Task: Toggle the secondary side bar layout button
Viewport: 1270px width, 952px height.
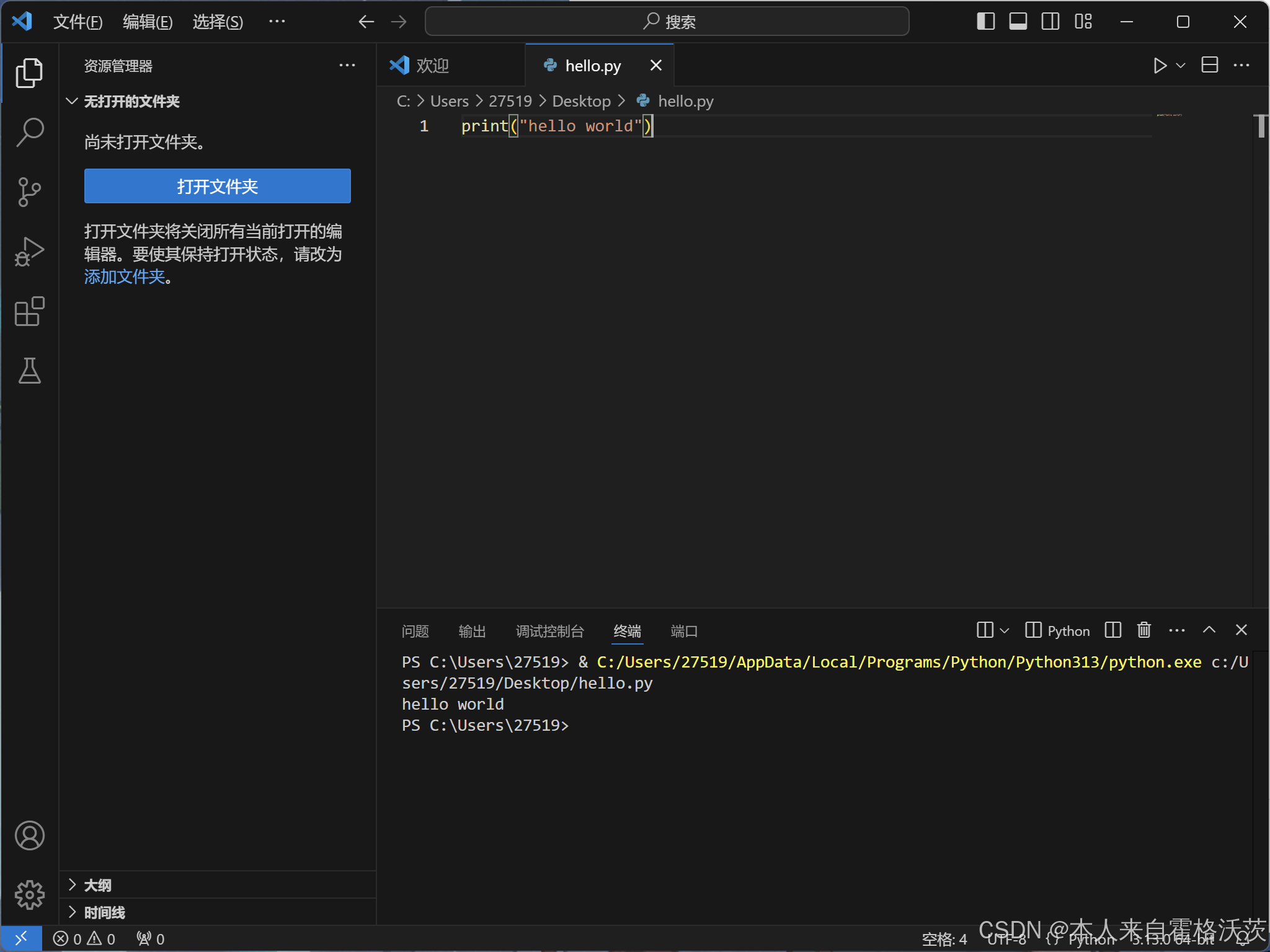Action: tap(1050, 22)
